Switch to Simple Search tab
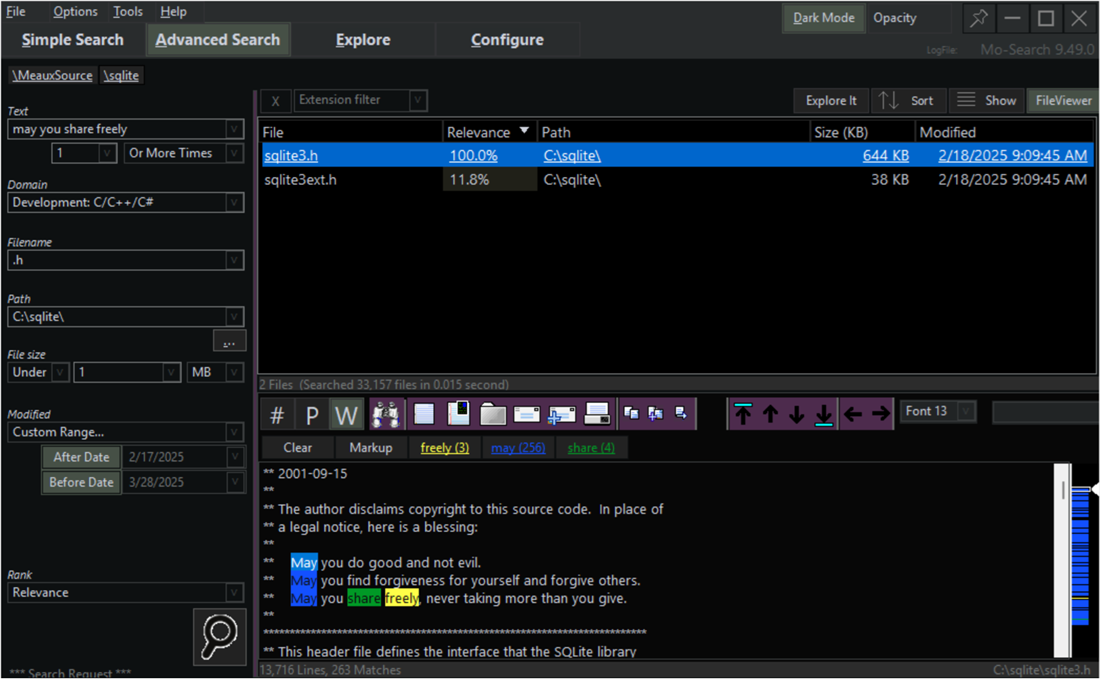1100x681 pixels. click(x=72, y=40)
